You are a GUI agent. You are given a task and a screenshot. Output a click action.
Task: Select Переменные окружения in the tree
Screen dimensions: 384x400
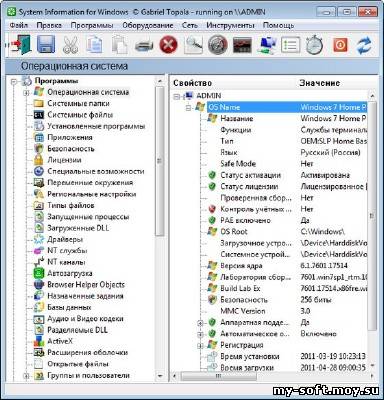pos(90,183)
